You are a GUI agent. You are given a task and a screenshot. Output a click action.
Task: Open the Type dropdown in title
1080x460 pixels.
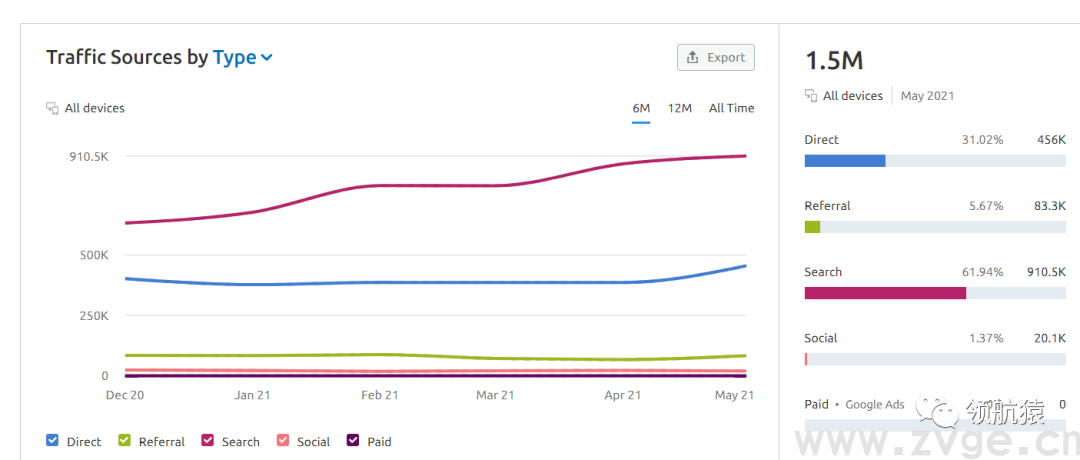pyautogui.click(x=235, y=57)
